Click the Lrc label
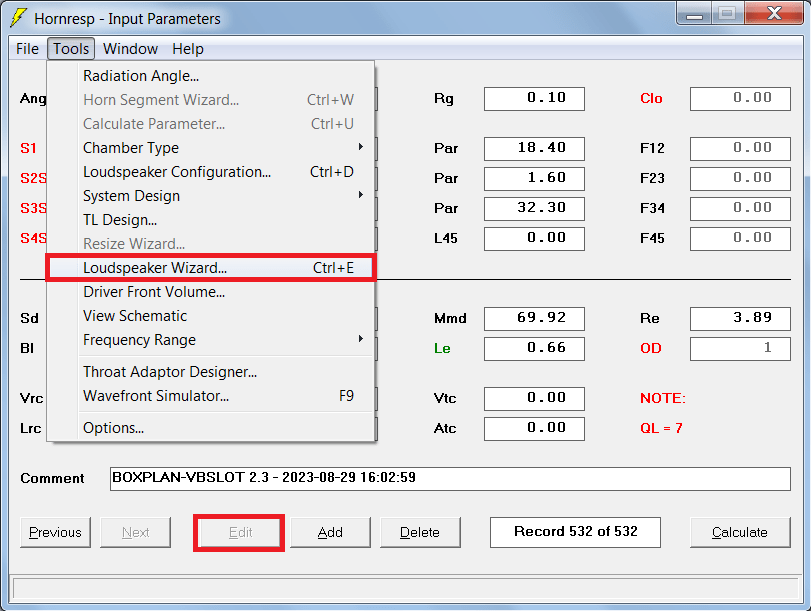811x611 pixels. (31, 429)
